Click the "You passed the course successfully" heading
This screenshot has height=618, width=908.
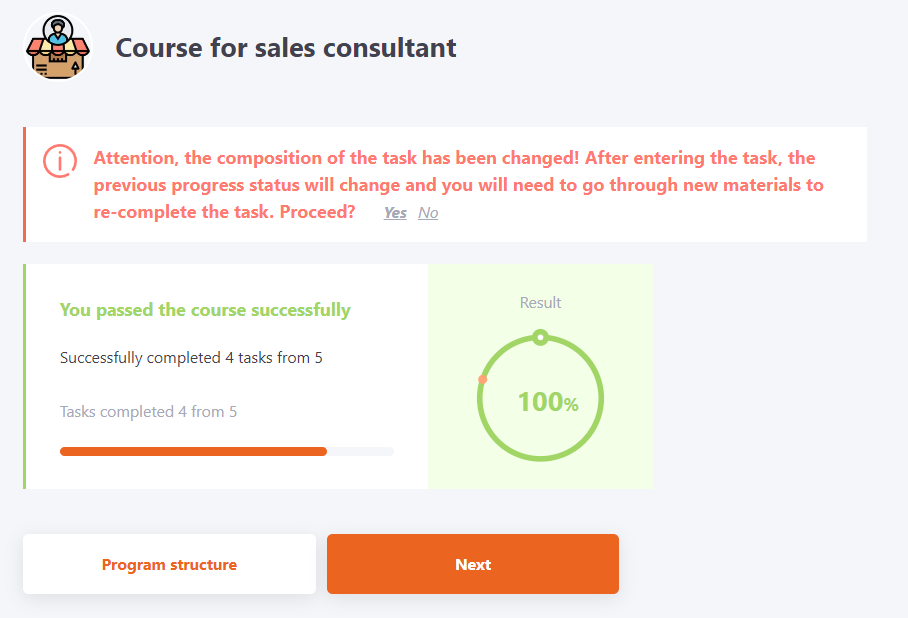tap(205, 310)
